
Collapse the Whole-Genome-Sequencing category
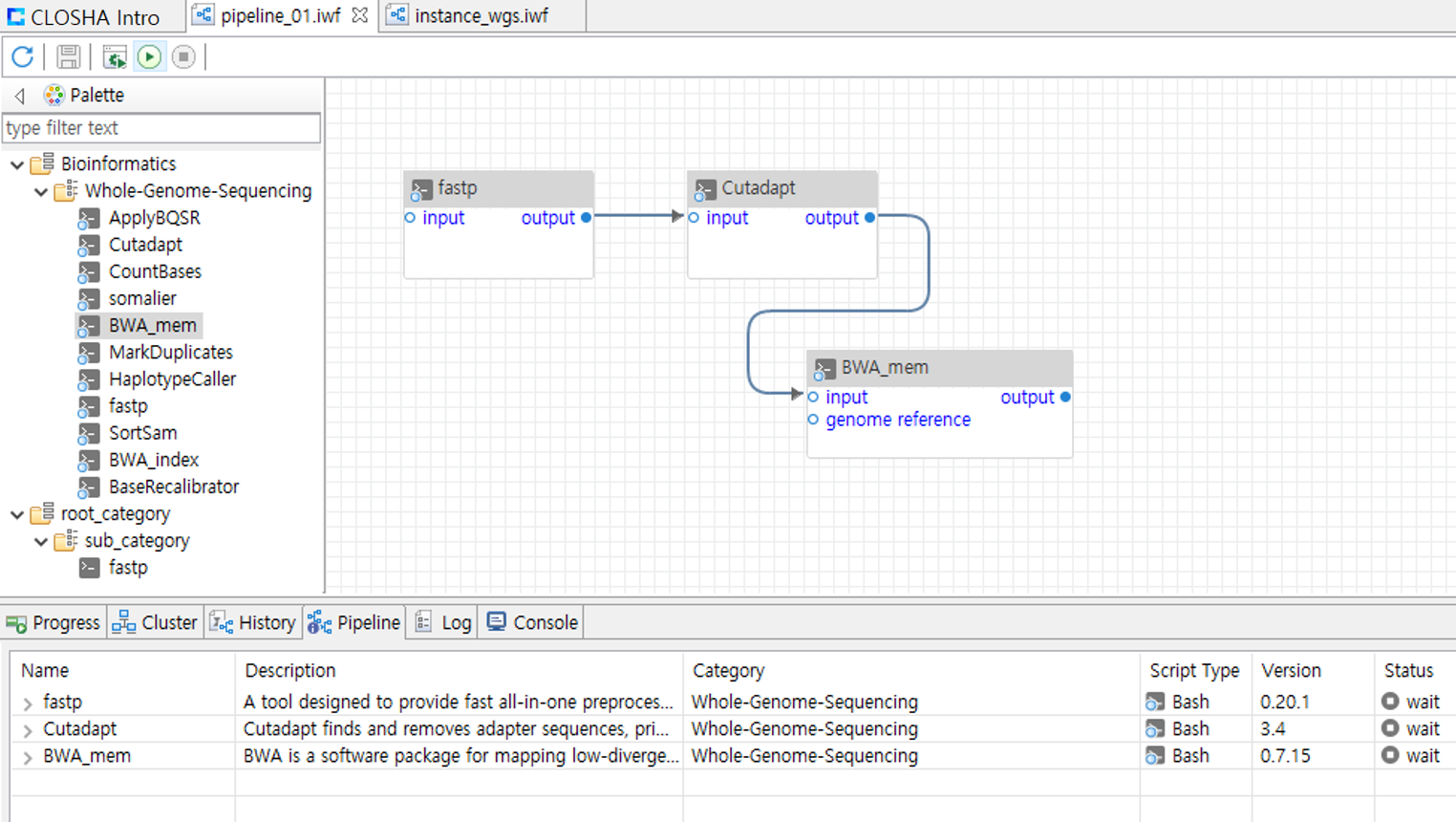tap(40, 191)
